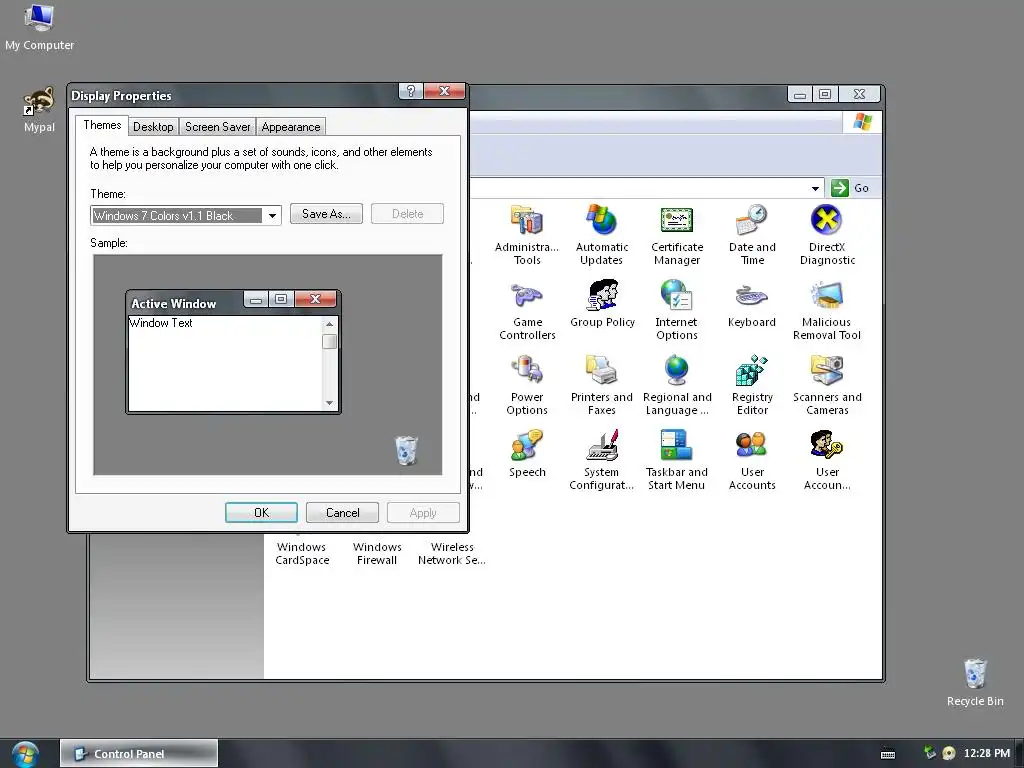Launch Registry Editor icon
Screen dimensions: 1024x768
[x=752, y=385]
